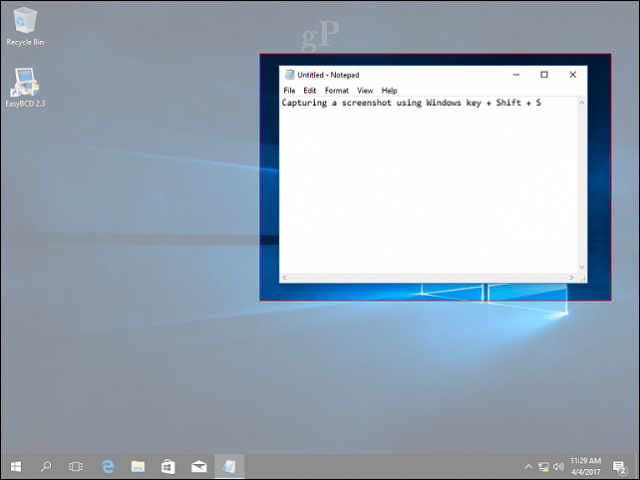Click the word "screenshot" in Notepad
Viewport: 640px width, 480px height.
point(367,103)
